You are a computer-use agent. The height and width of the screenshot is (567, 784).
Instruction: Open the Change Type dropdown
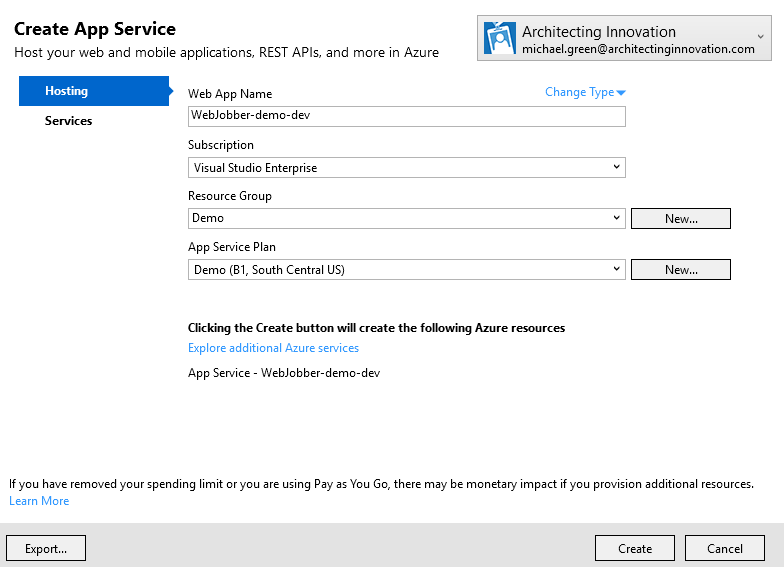585,92
